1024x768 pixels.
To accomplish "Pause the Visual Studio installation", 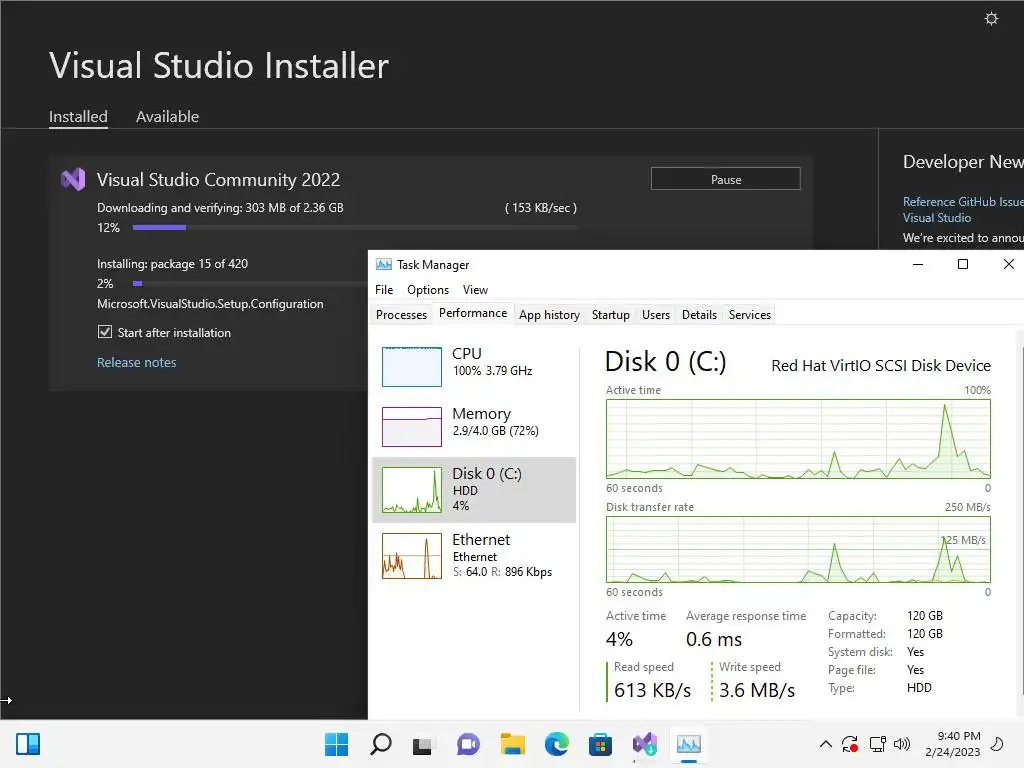I will pos(726,179).
